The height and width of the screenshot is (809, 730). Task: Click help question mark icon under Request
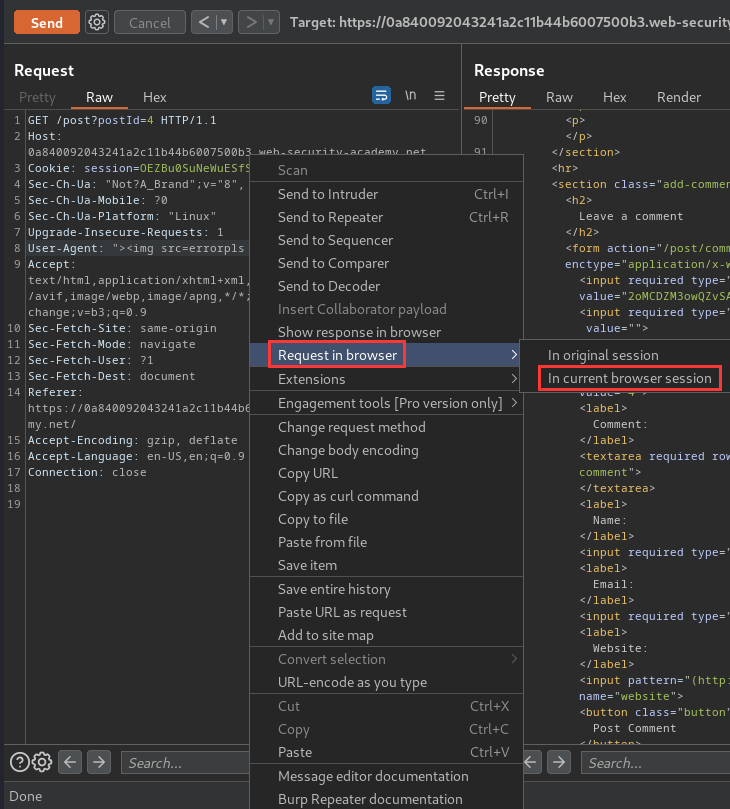click(20, 762)
